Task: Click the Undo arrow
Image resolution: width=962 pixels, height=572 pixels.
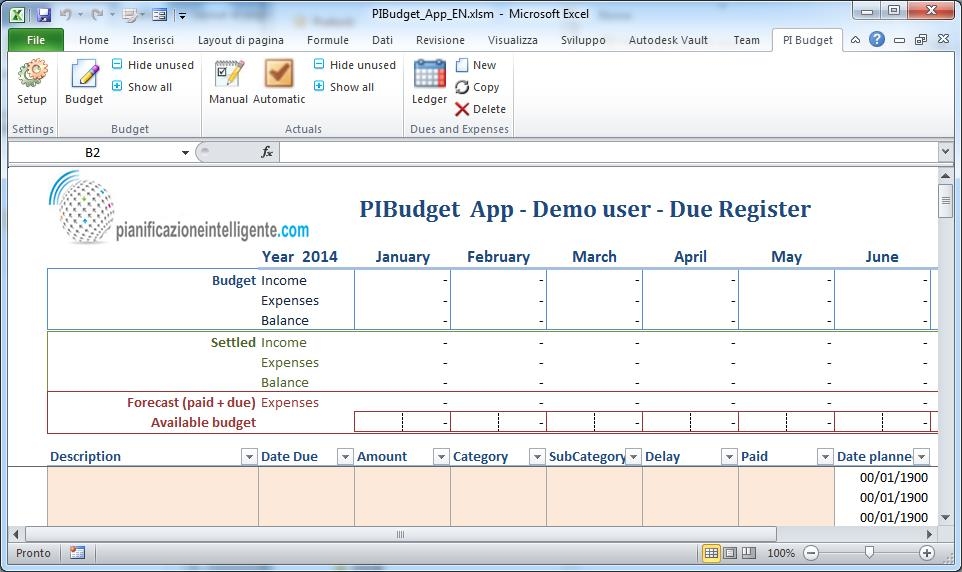Action: pyautogui.click(x=66, y=14)
